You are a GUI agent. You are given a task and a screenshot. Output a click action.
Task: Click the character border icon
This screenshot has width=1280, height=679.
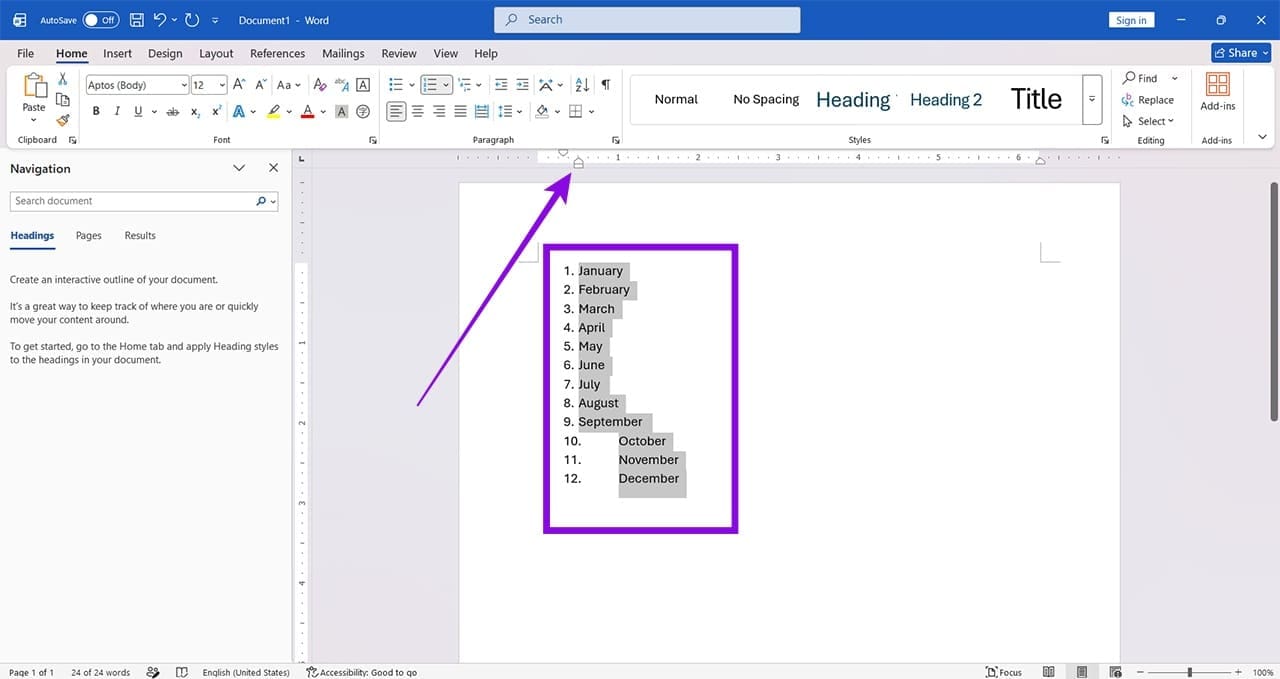(363, 85)
